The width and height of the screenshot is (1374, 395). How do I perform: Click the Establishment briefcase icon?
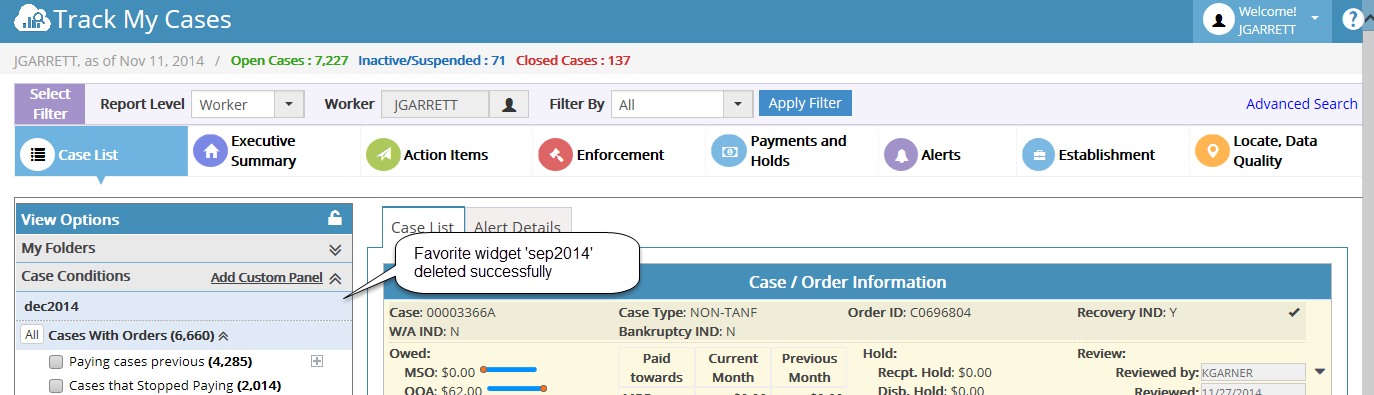tap(1038, 154)
